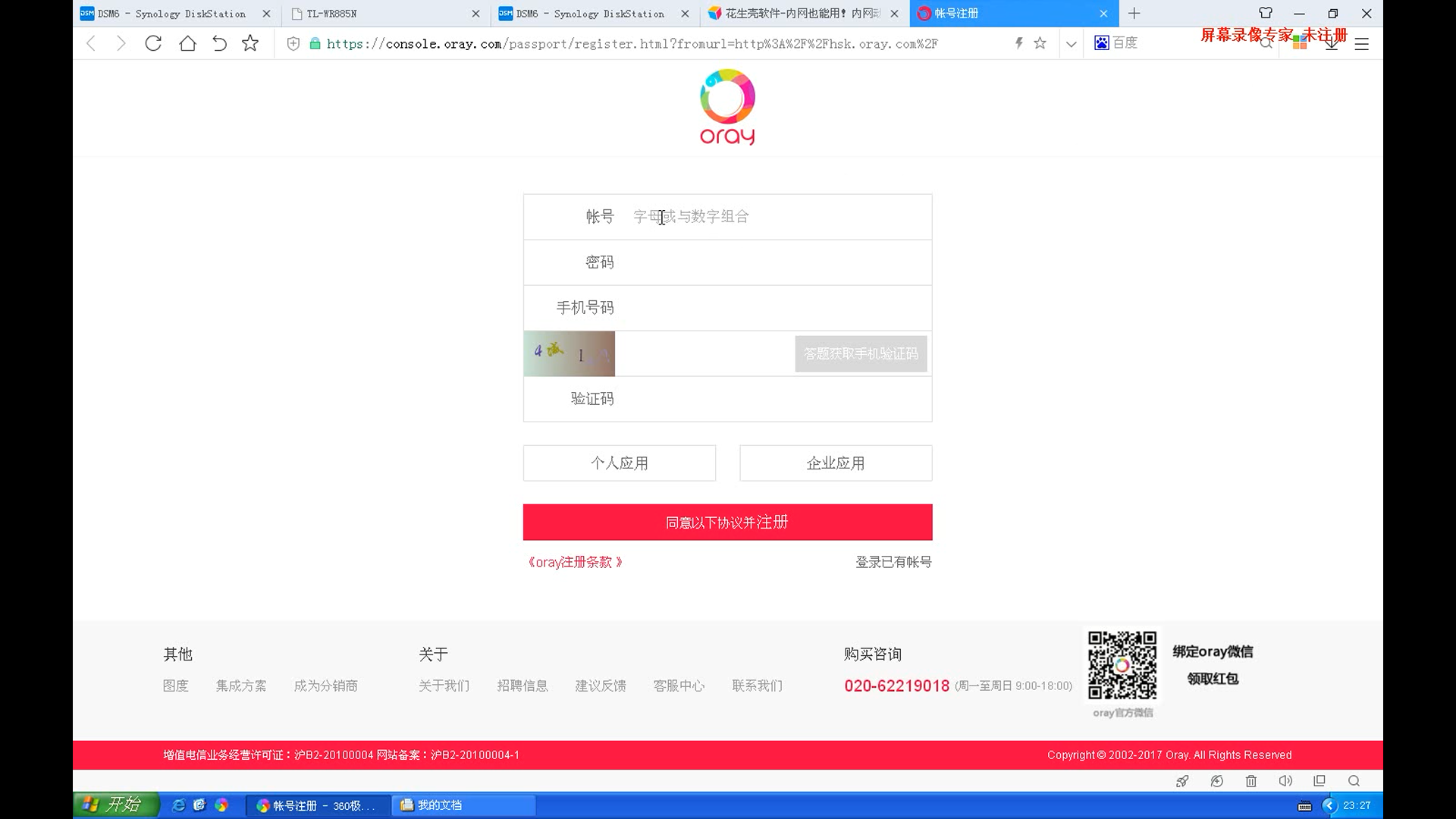This screenshot has height=819, width=1456.
Task: Close the TL-WR885N tab
Action: (x=475, y=14)
